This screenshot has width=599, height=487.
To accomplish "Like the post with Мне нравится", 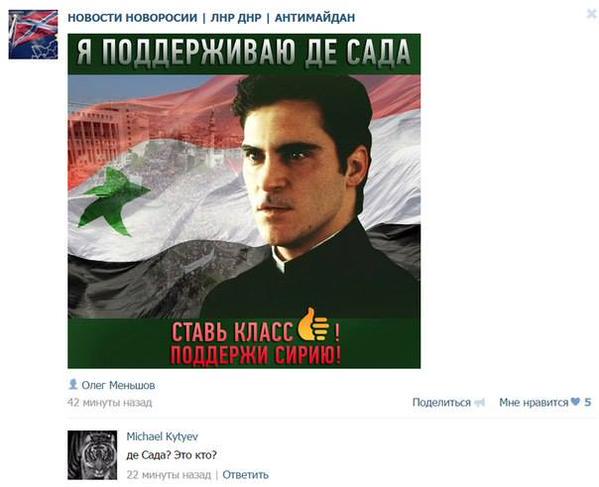I will (534, 402).
